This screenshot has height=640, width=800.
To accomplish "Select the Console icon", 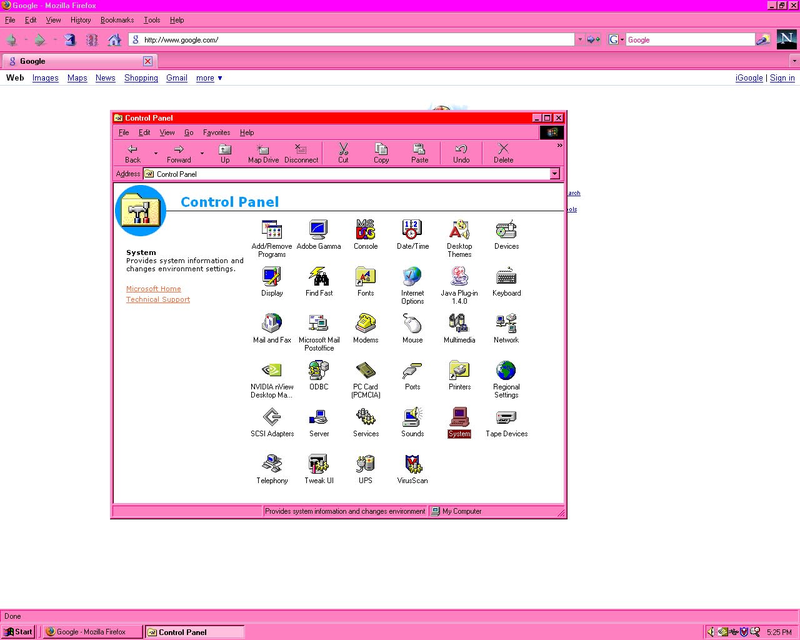I will tap(365, 235).
